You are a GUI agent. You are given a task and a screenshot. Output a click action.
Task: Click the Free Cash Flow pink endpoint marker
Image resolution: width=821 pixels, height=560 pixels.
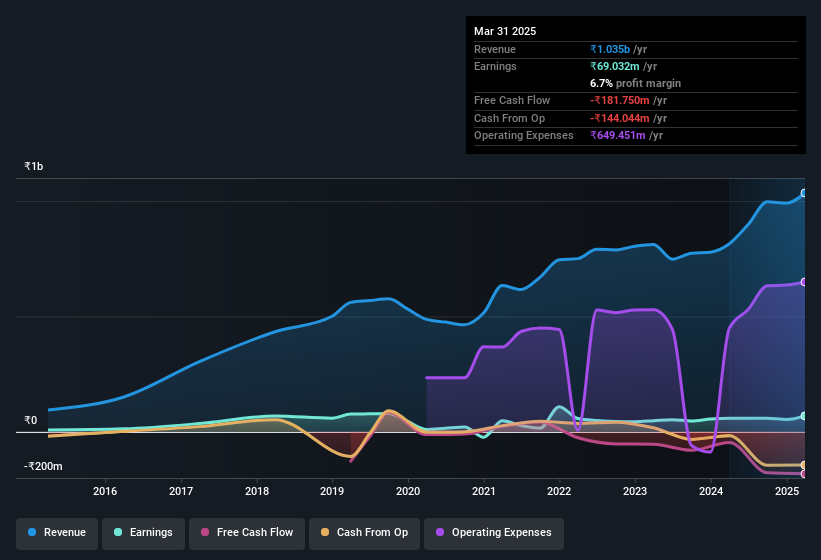pyautogui.click(x=803, y=474)
